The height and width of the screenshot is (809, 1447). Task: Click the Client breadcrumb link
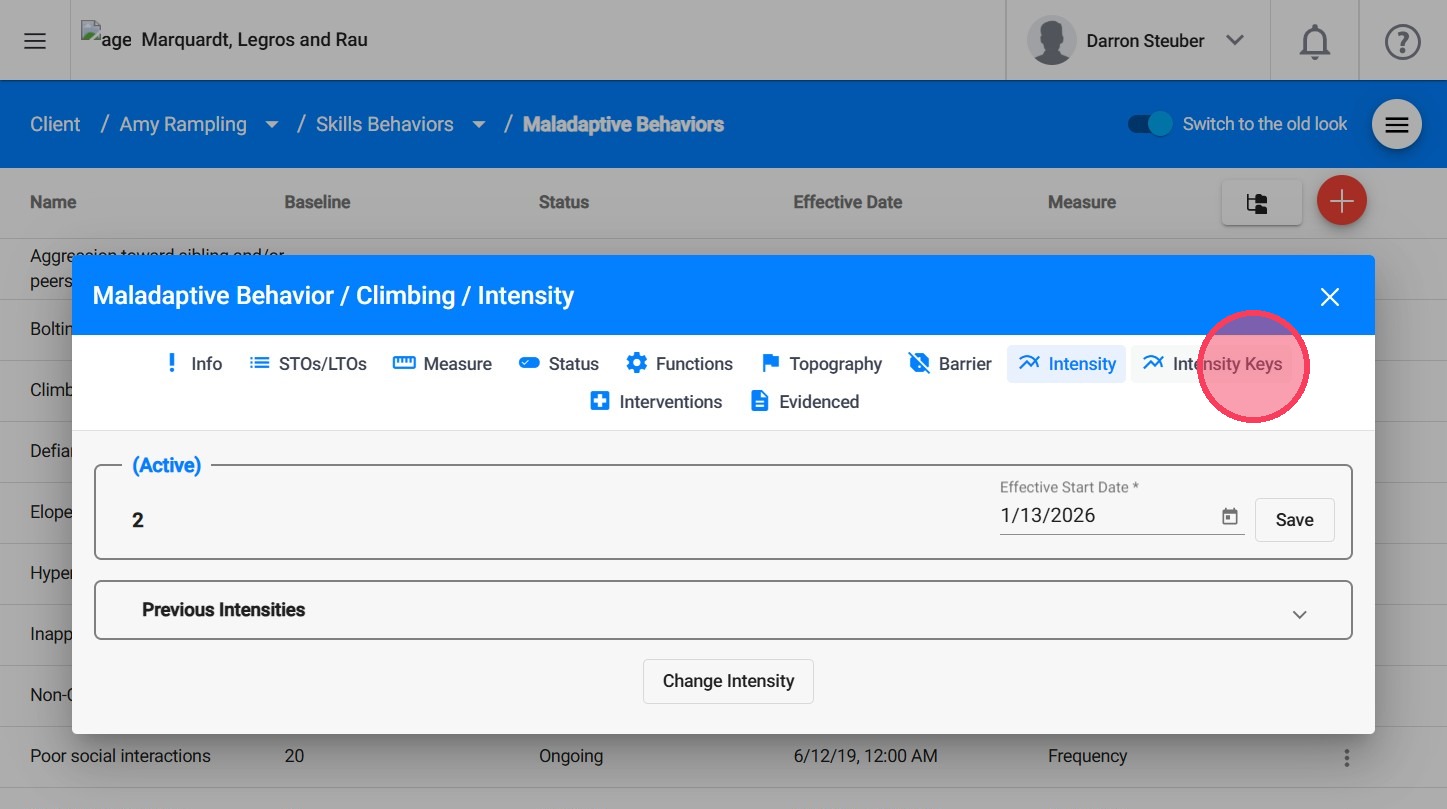[x=55, y=125]
